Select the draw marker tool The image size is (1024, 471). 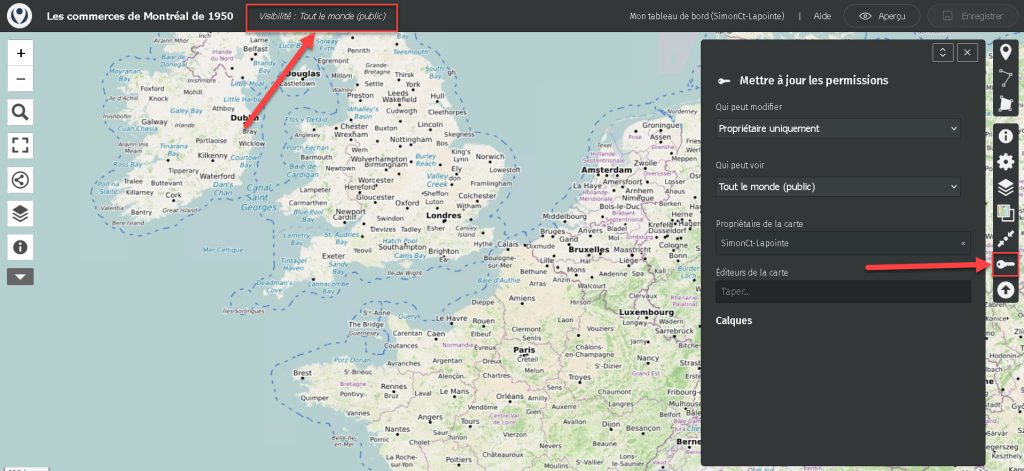[x=1006, y=52]
